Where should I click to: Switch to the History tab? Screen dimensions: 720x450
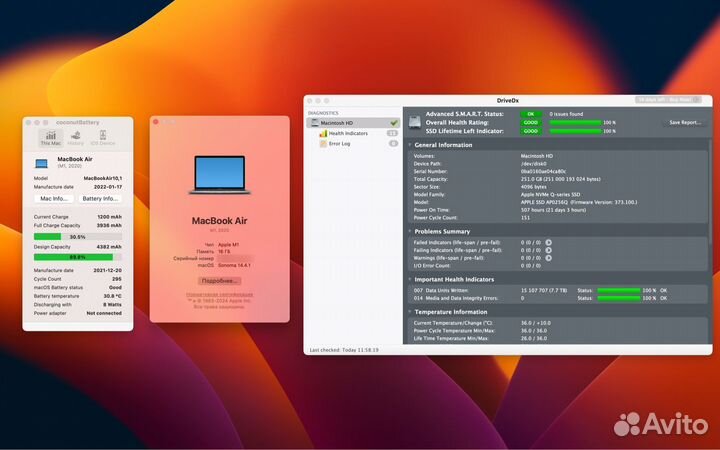[x=75, y=138]
